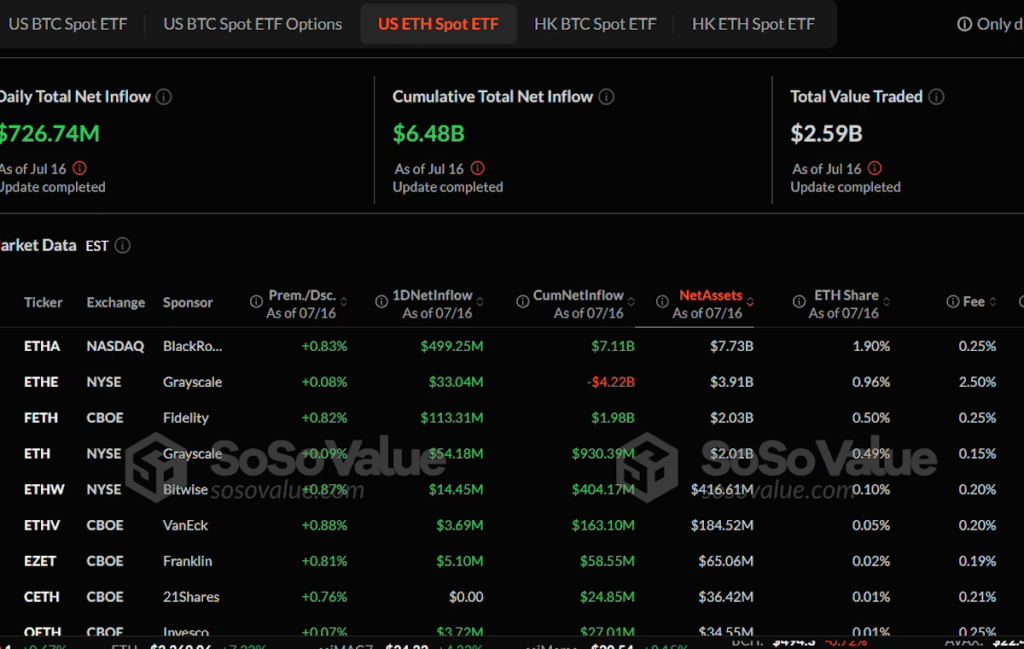Click the +0.88% premium value for ETHV
The height and width of the screenshot is (649, 1024).
point(324,526)
